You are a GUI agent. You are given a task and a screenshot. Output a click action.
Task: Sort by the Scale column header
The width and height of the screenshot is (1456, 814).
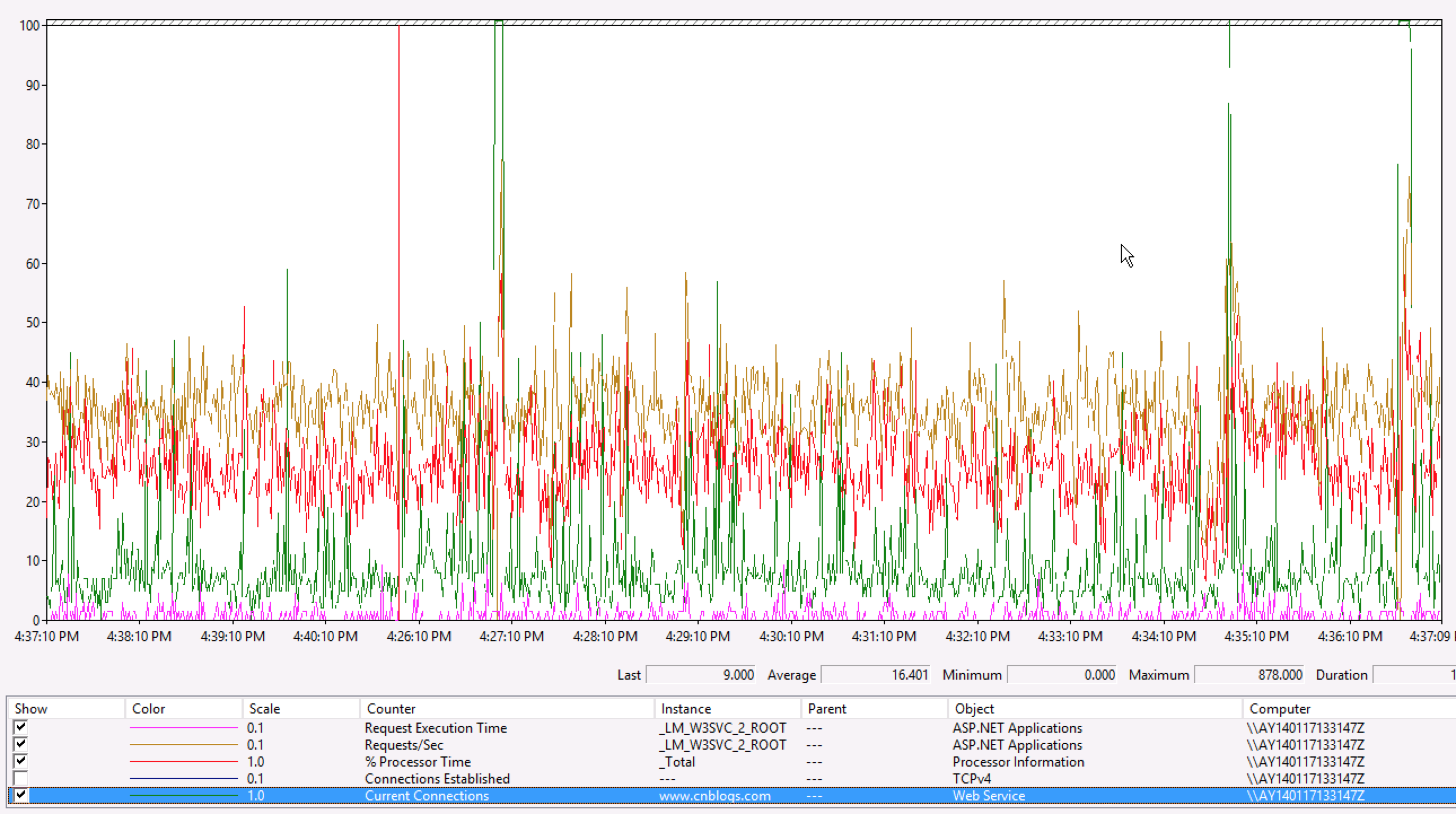tap(301, 708)
